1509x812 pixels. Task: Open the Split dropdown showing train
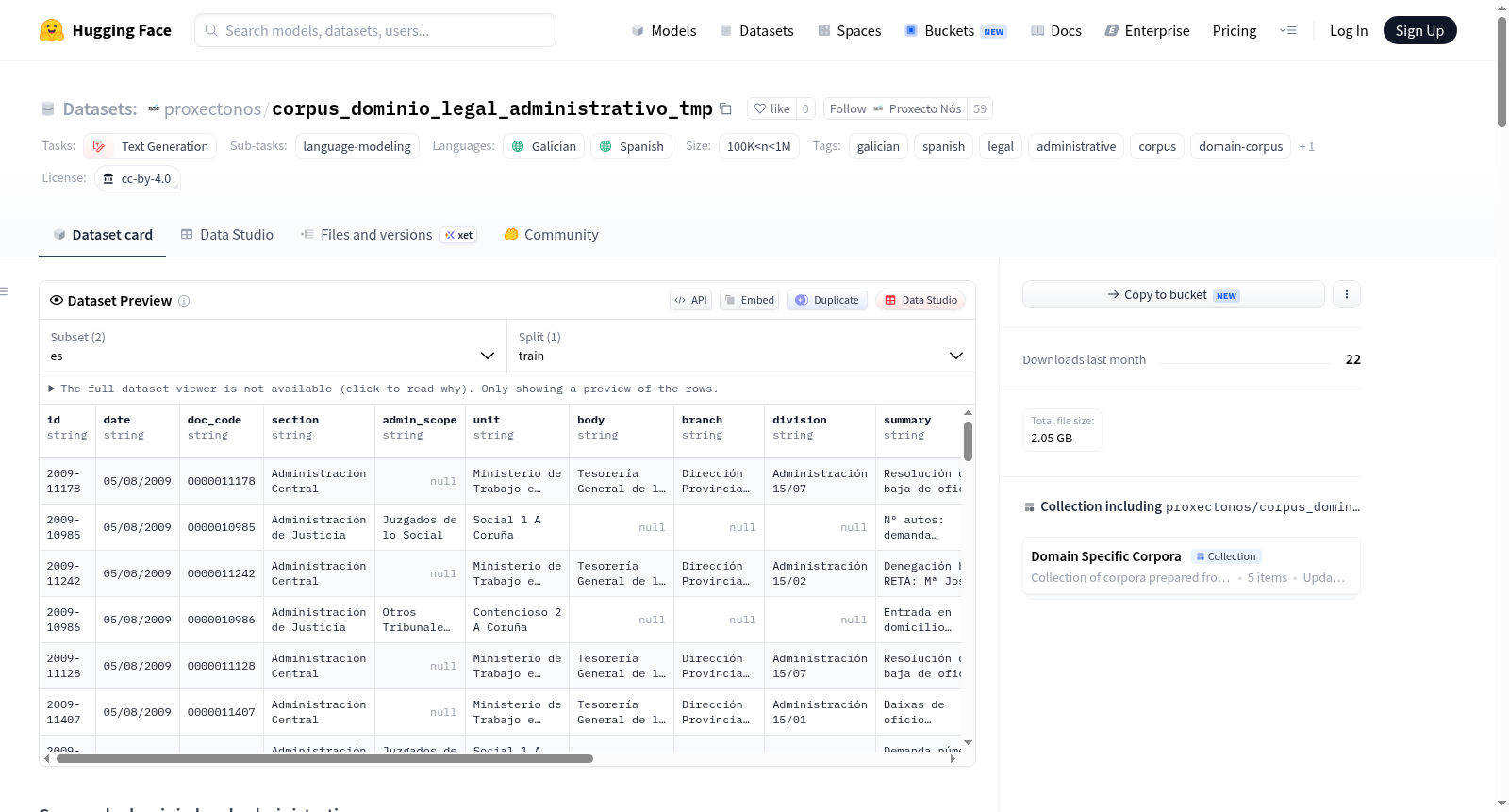[741, 346]
